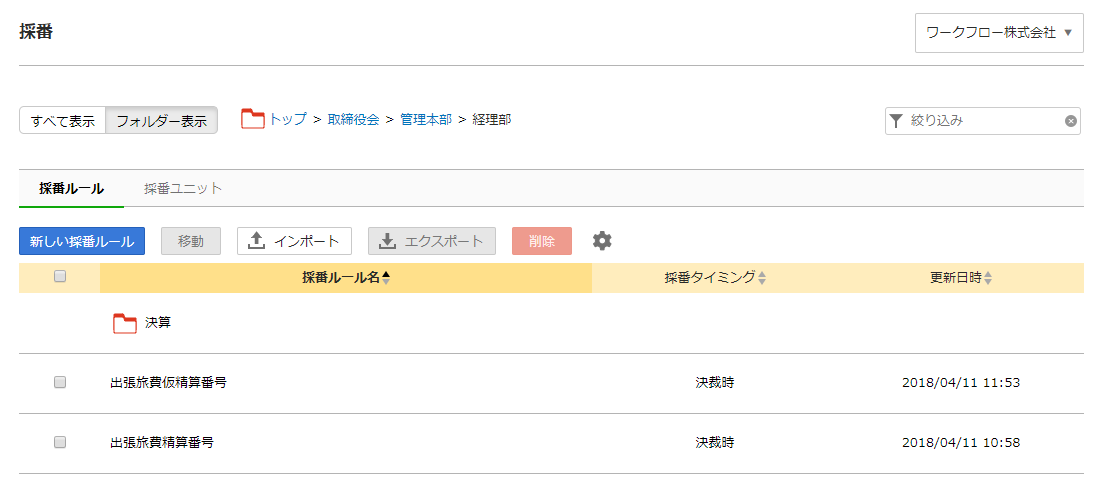The height and width of the screenshot is (481, 1104).
Task: Sort by 採番タイミング column
Action: pyautogui.click(x=715, y=278)
